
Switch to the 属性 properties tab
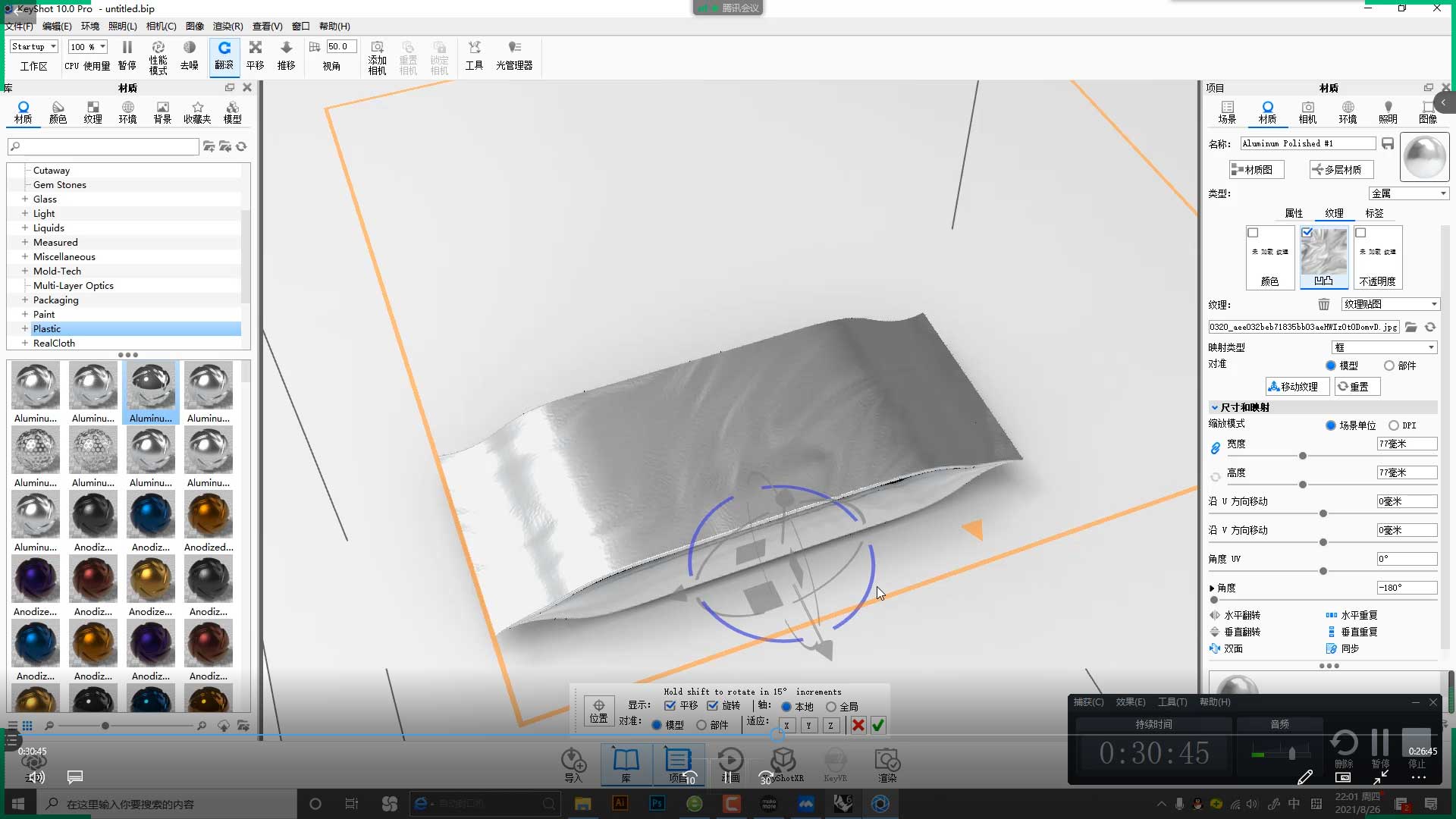1294,213
